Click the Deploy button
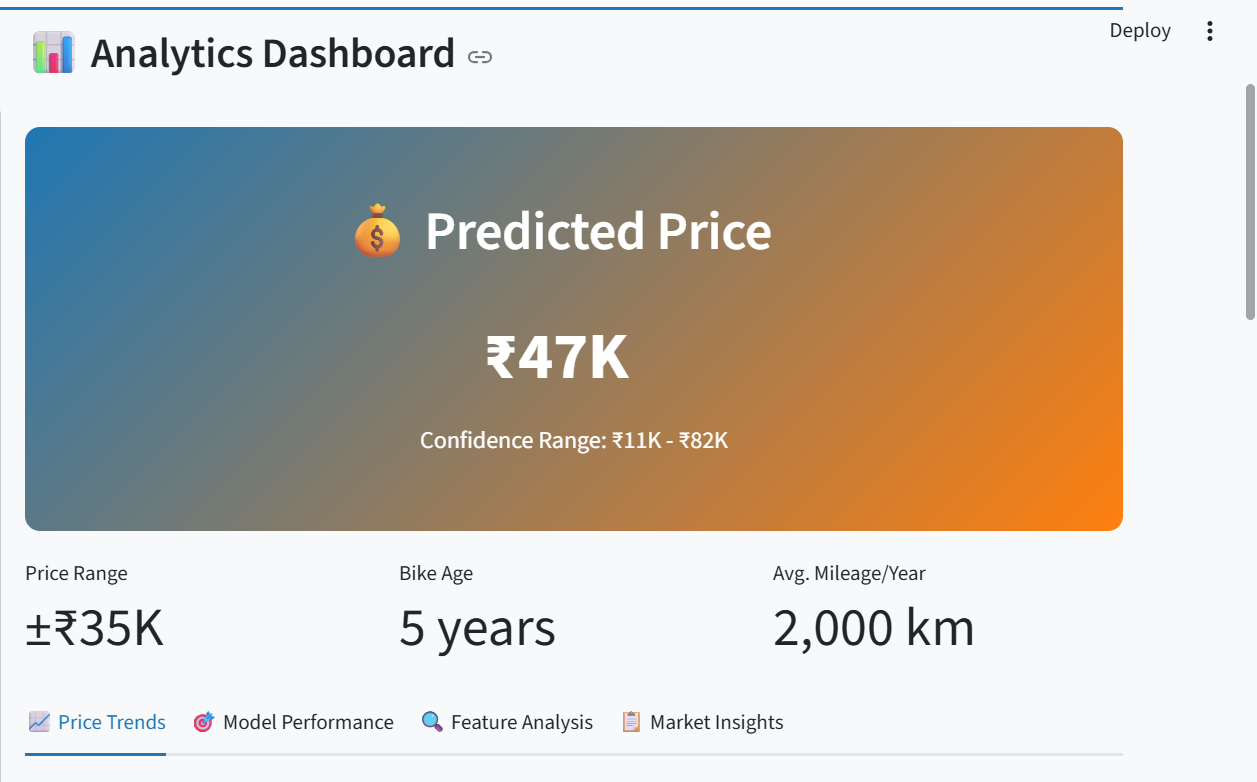This screenshot has height=782, width=1257. pyautogui.click(x=1140, y=31)
